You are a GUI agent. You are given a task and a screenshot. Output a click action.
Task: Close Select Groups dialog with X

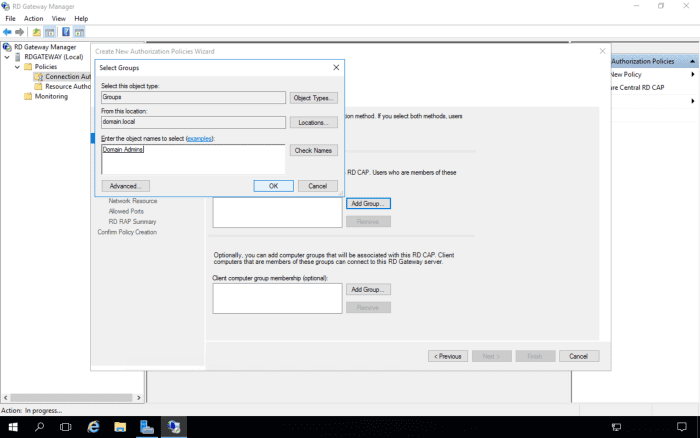336,67
